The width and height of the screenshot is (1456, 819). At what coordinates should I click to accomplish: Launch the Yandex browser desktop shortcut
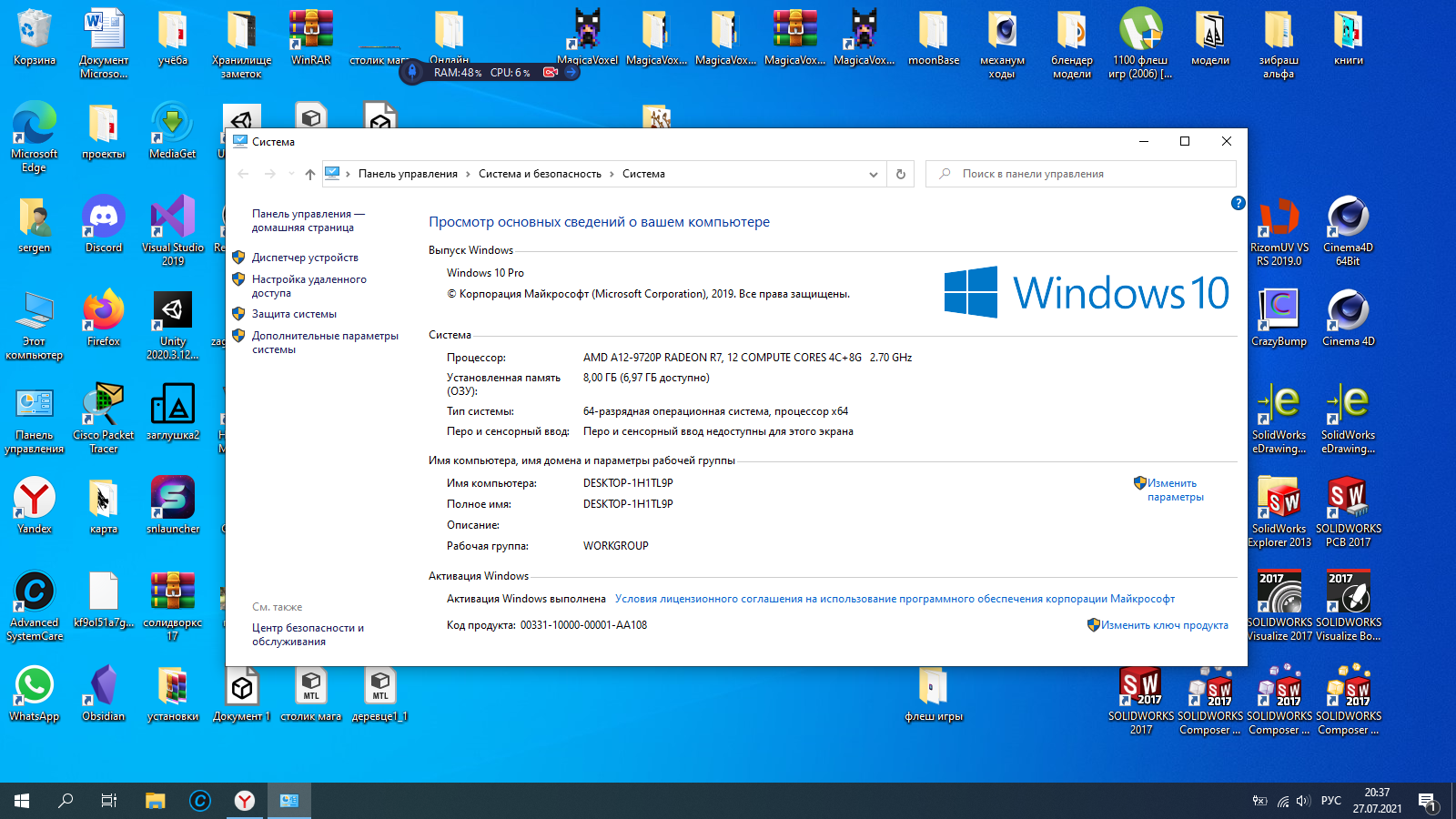click(35, 505)
